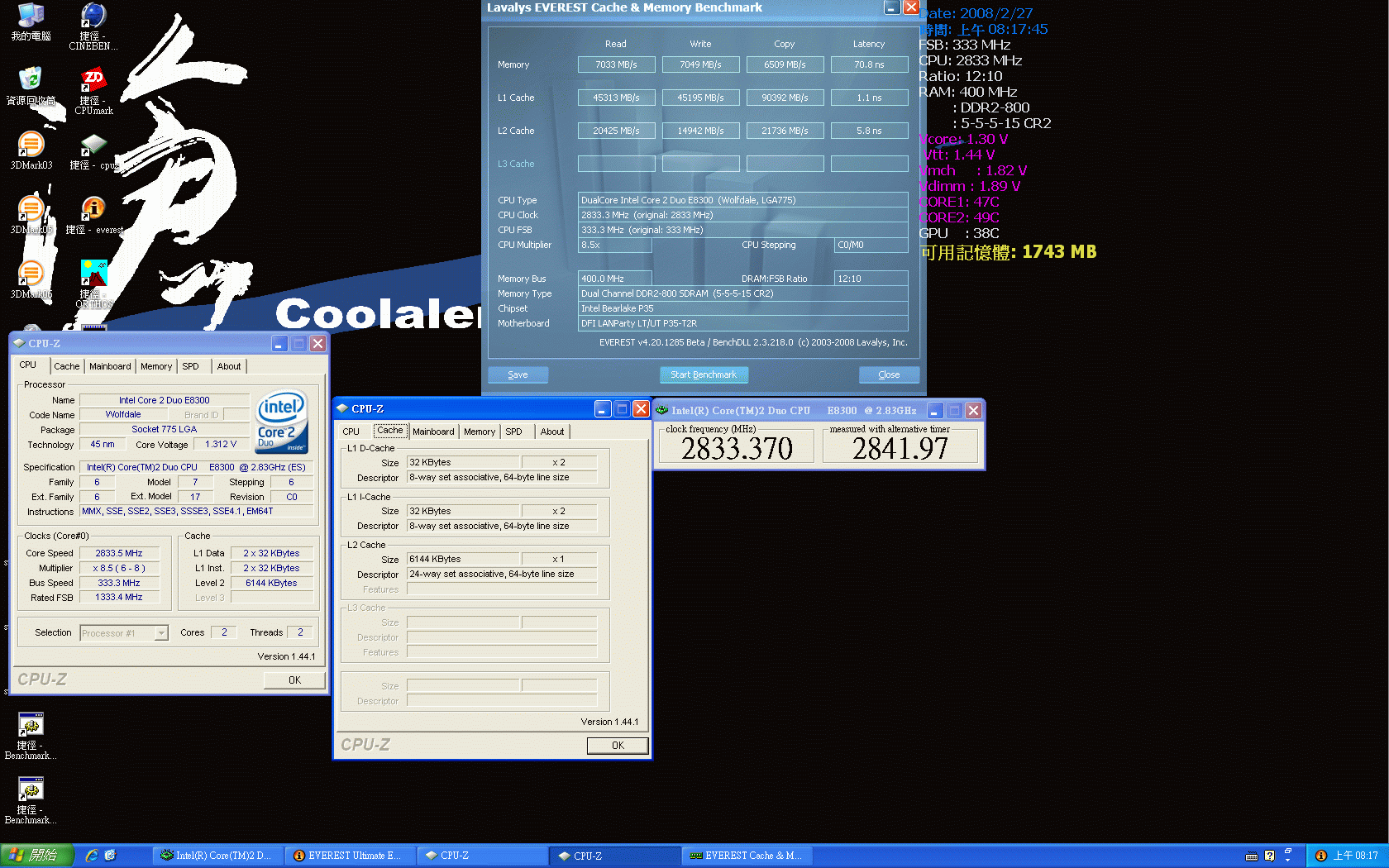Image resolution: width=1389 pixels, height=868 pixels.
Task: Click OK in the front CPU-Z Cache window
Action: [x=618, y=746]
